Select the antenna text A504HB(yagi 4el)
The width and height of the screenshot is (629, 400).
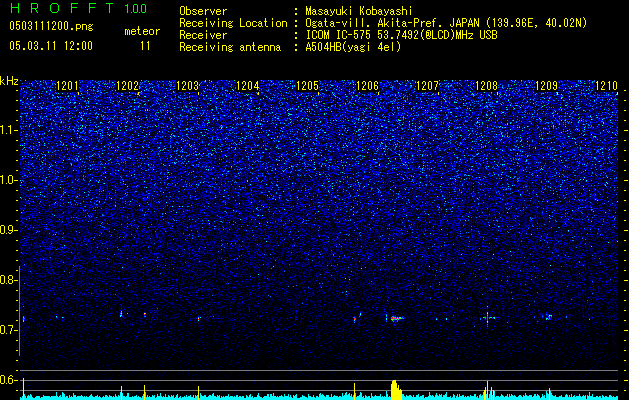[353, 47]
